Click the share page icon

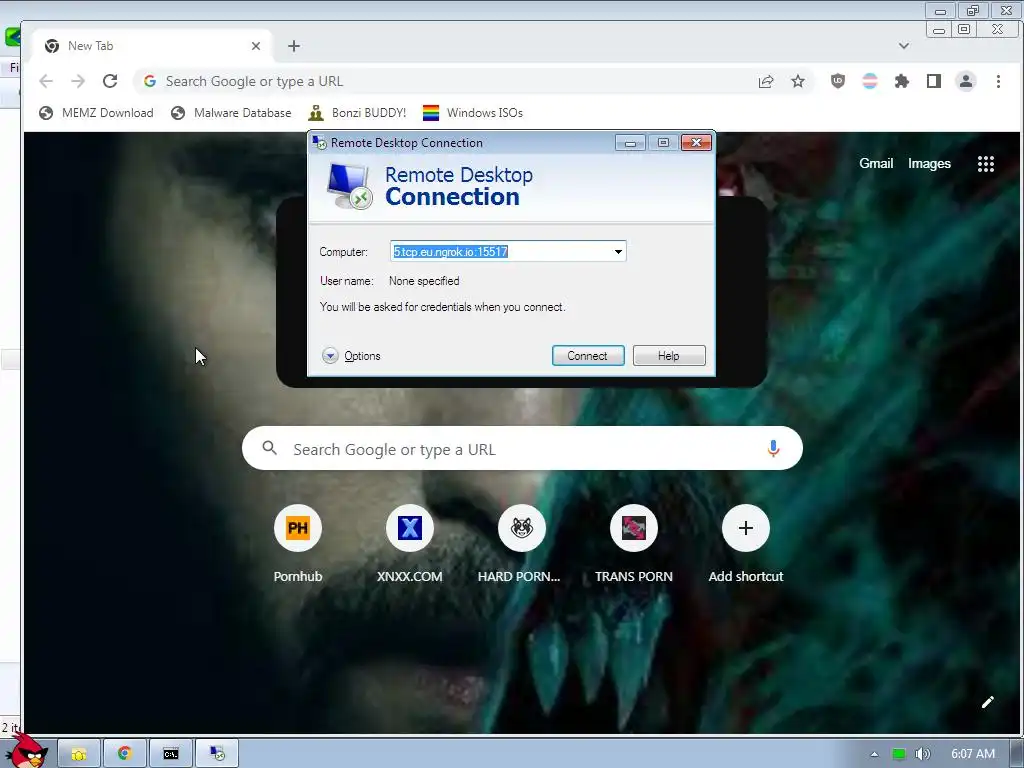pyautogui.click(x=766, y=81)
